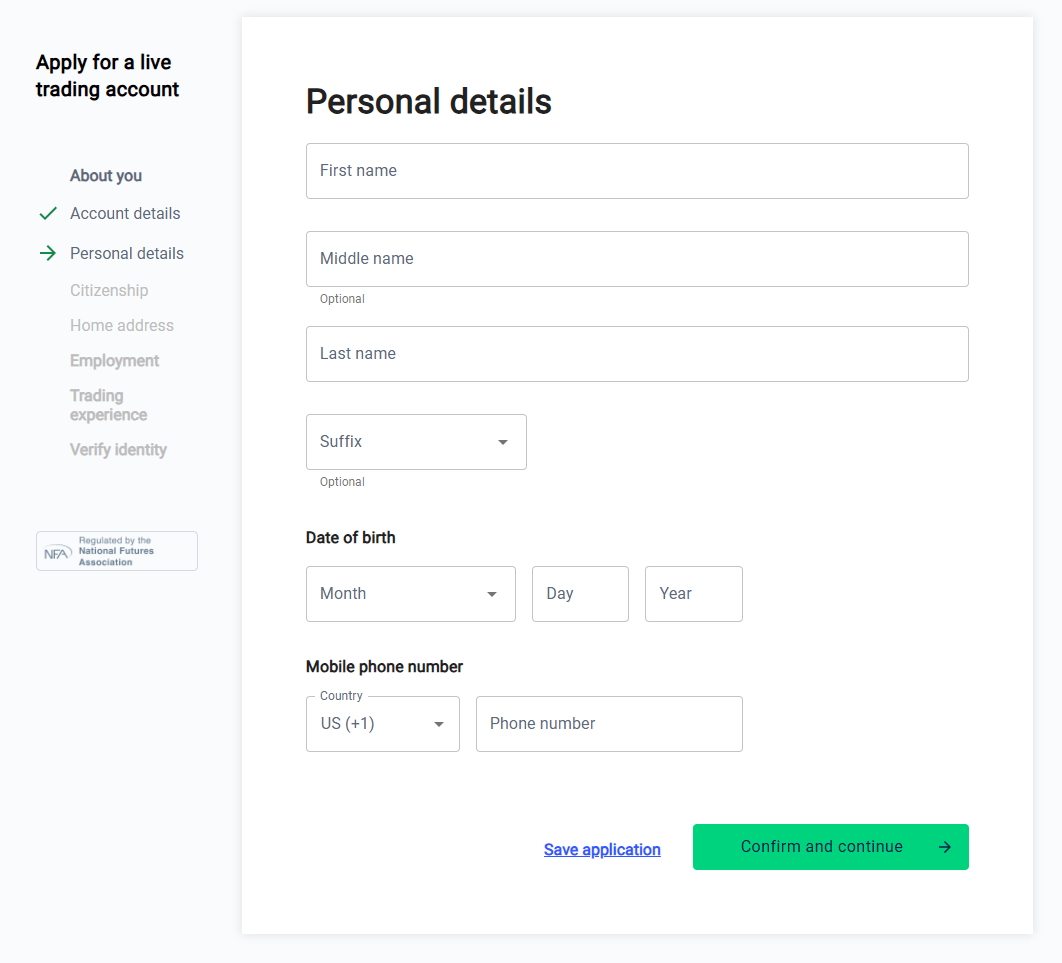Click the Phone number field

(609, 724)
